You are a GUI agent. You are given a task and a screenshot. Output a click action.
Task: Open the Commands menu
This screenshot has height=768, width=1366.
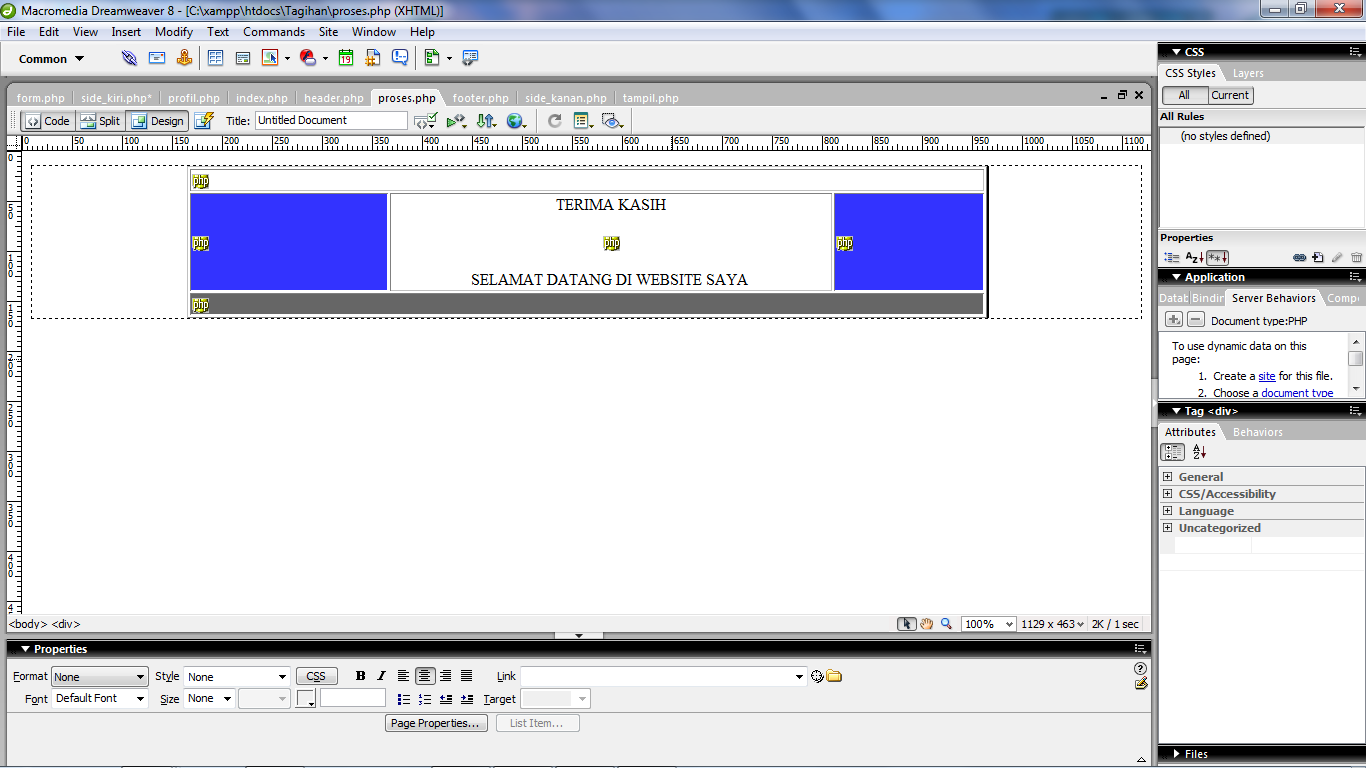pyautogui.click(x=273, y=31)
